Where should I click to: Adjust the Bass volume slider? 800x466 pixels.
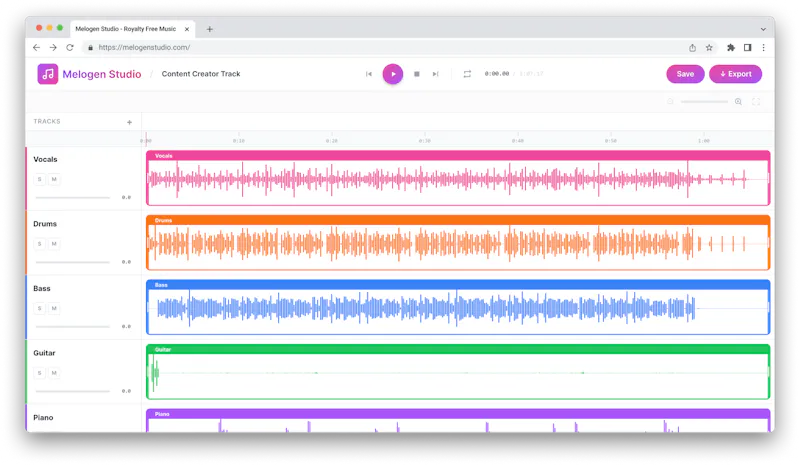(x=72, y=326)
